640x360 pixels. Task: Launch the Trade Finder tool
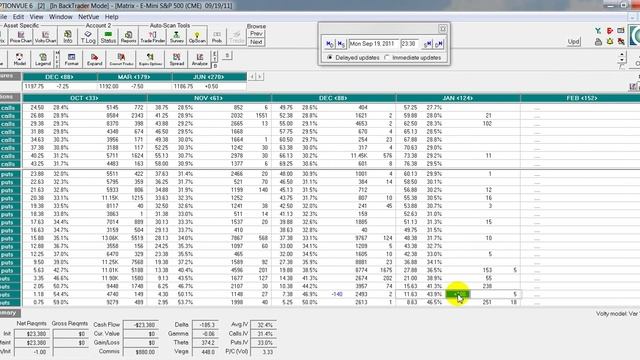point(153,37)
